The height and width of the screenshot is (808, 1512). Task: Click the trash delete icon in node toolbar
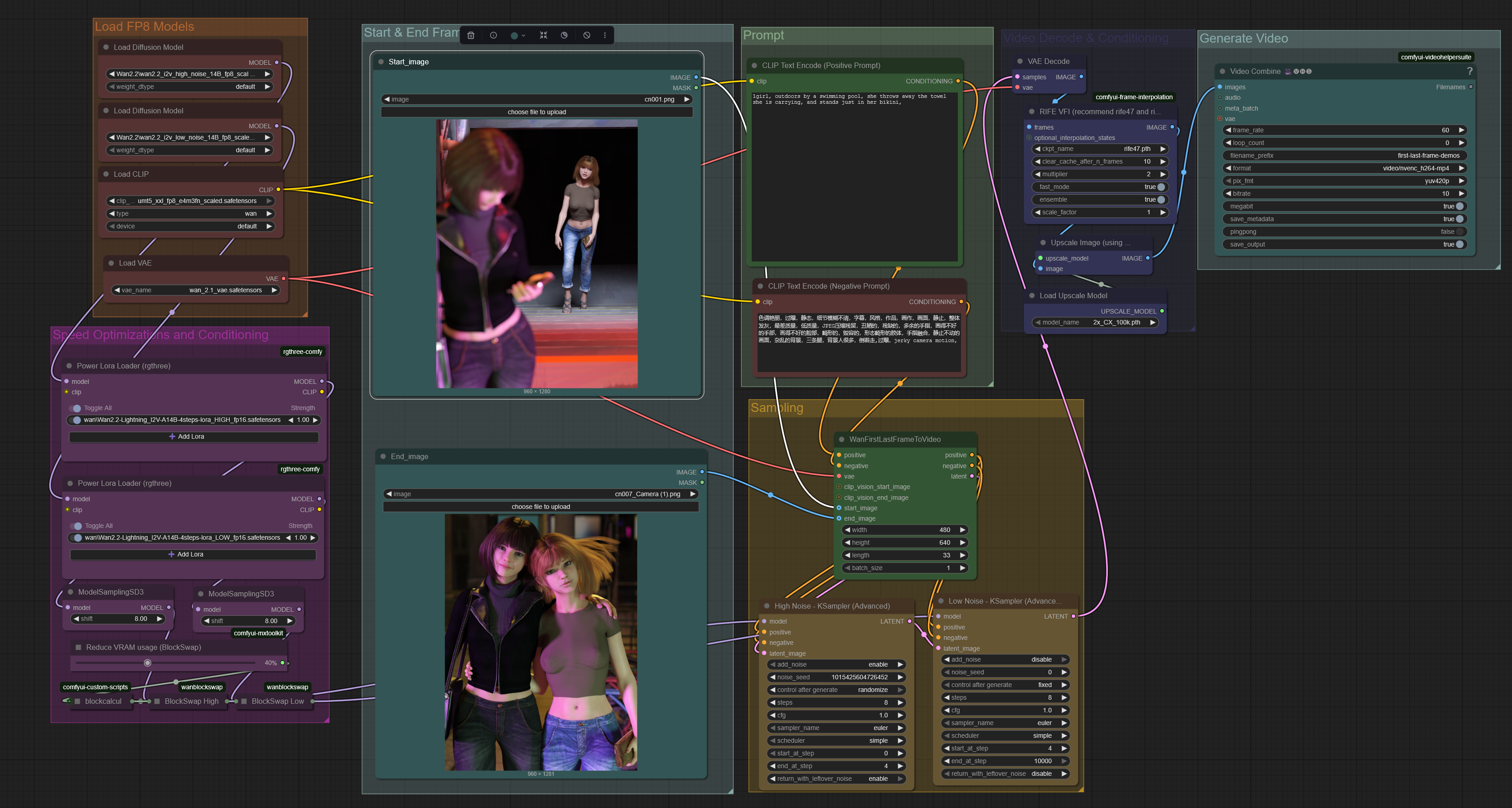point(471,35)
